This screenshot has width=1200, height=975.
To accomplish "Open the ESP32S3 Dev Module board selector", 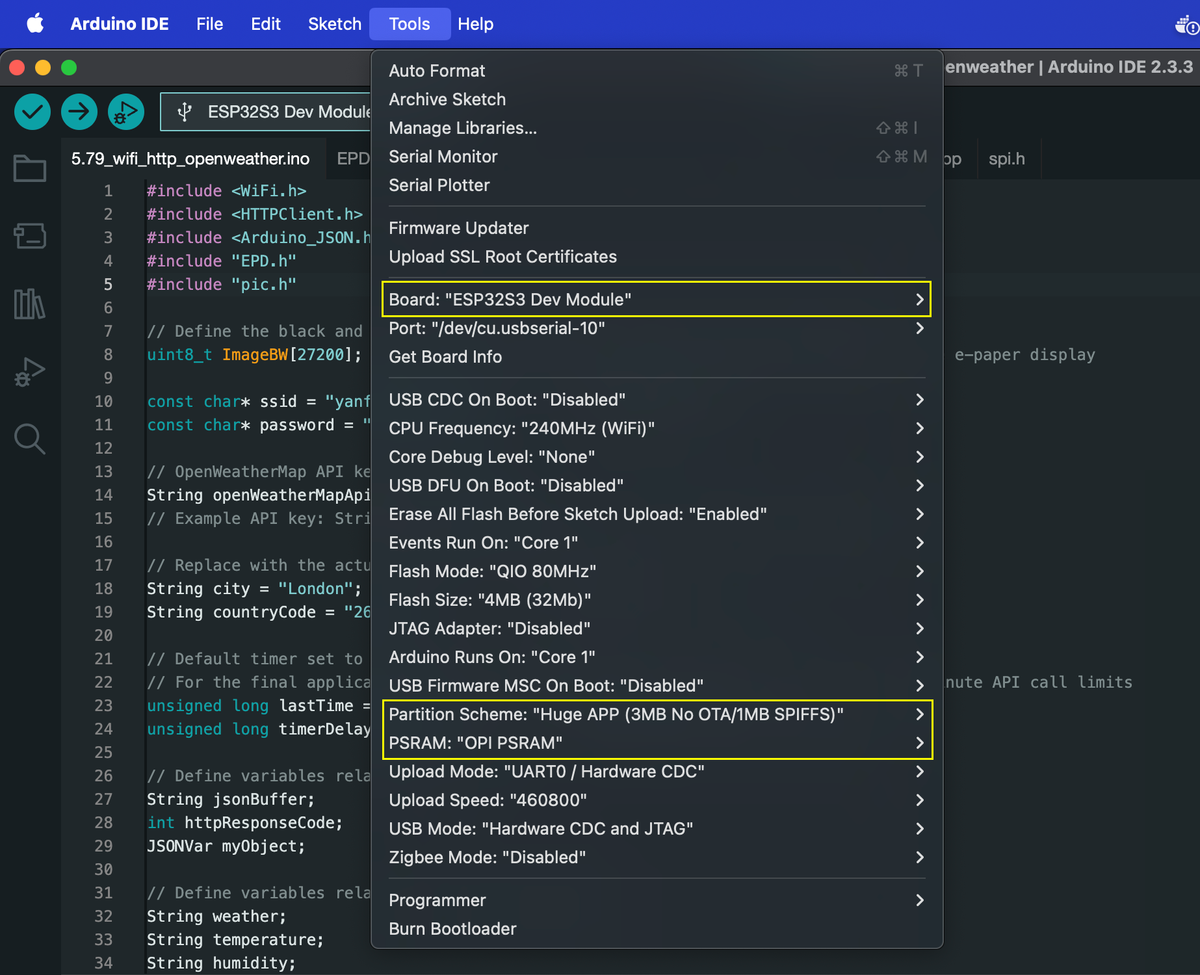I will [x=270, y=112].
